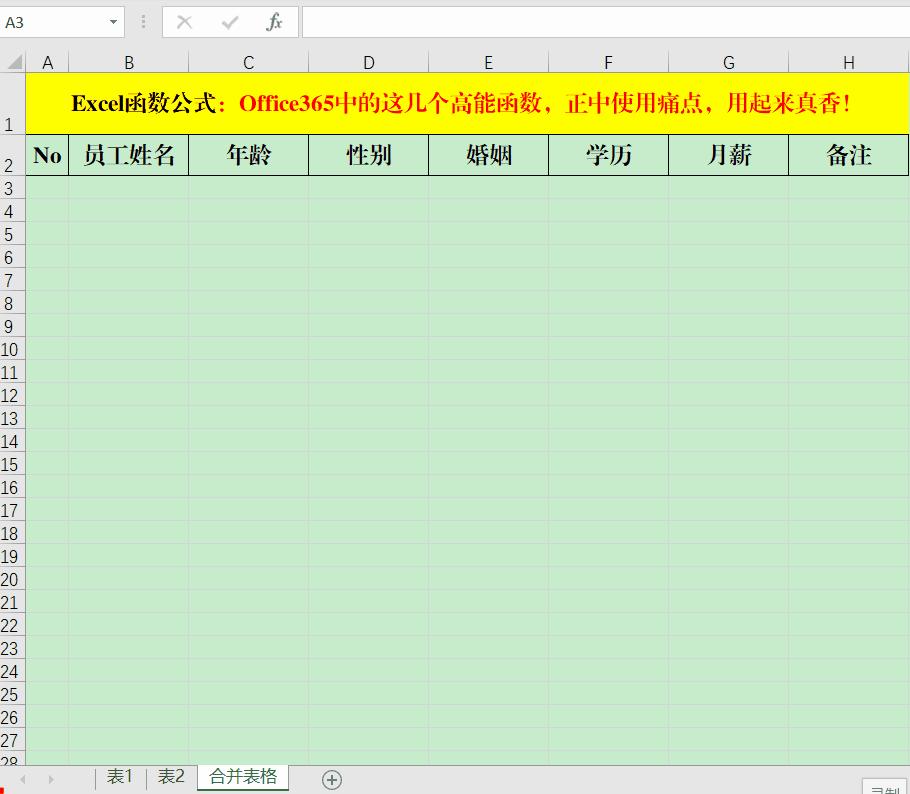Select row 3 header
Screen dimensions: 910x794
(x=12, y=188)
